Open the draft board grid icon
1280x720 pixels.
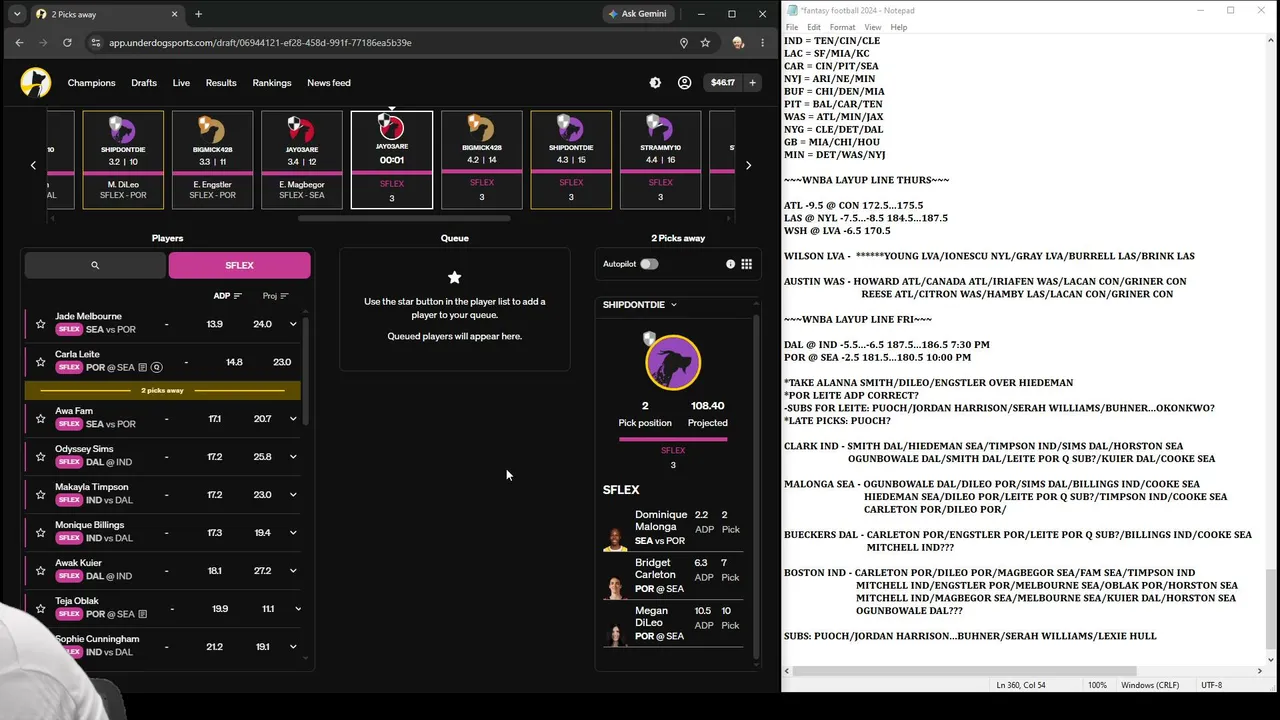(746, 264)
